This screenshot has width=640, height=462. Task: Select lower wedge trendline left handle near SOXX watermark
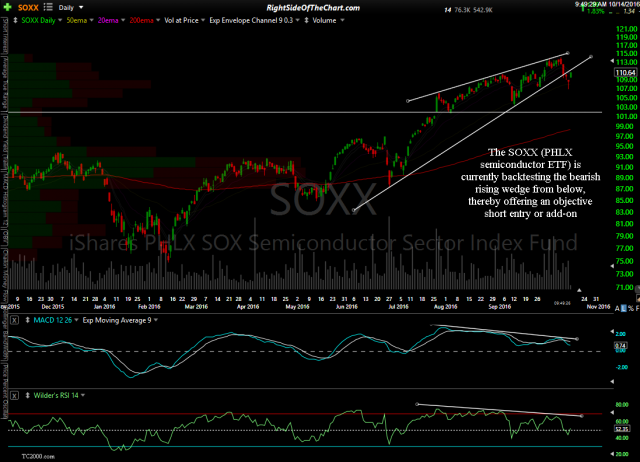click(x=353, y=210)
